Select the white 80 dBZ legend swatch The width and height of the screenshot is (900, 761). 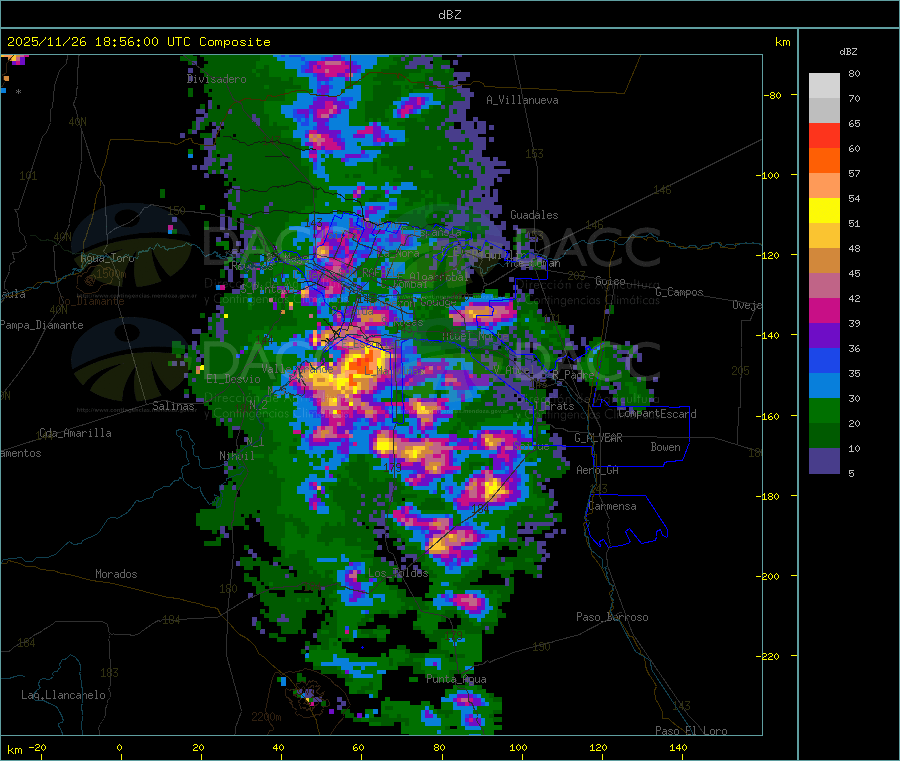pos(824,86)
